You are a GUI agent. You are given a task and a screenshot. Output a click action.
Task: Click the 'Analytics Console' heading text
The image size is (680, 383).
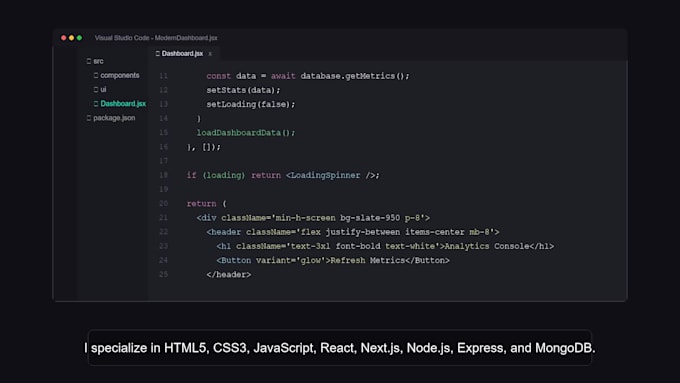tap(487, 246)
